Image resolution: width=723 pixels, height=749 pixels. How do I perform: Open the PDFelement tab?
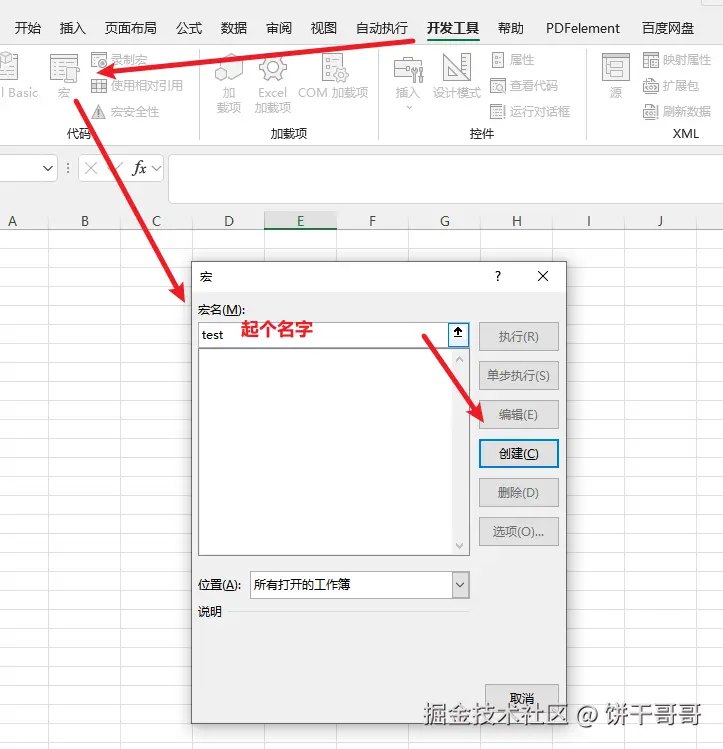coord(583,28)
